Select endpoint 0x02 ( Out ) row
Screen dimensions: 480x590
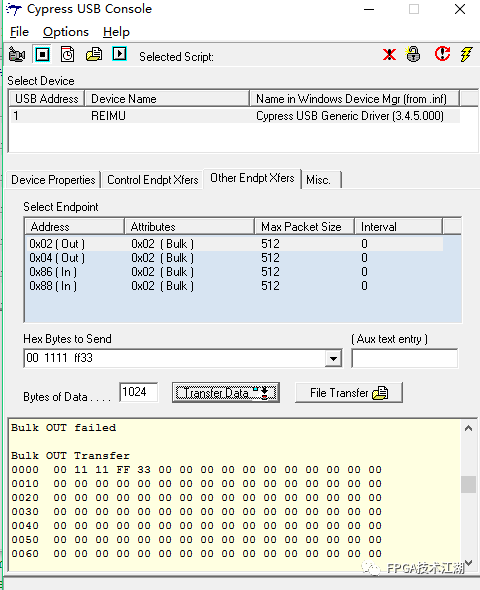[x=234, y=244]
